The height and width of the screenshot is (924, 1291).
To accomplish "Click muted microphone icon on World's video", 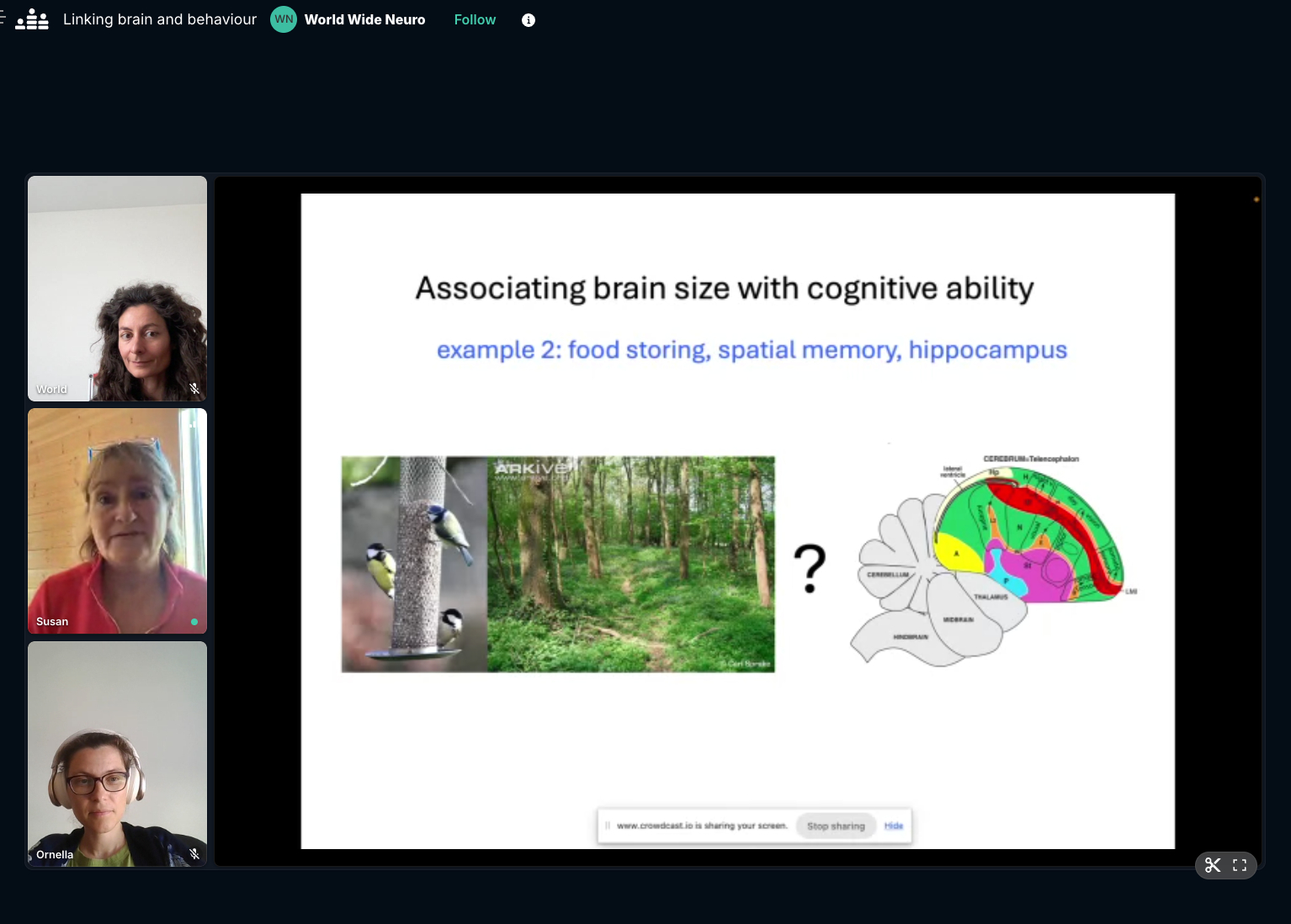I will [x=194, y=389].
